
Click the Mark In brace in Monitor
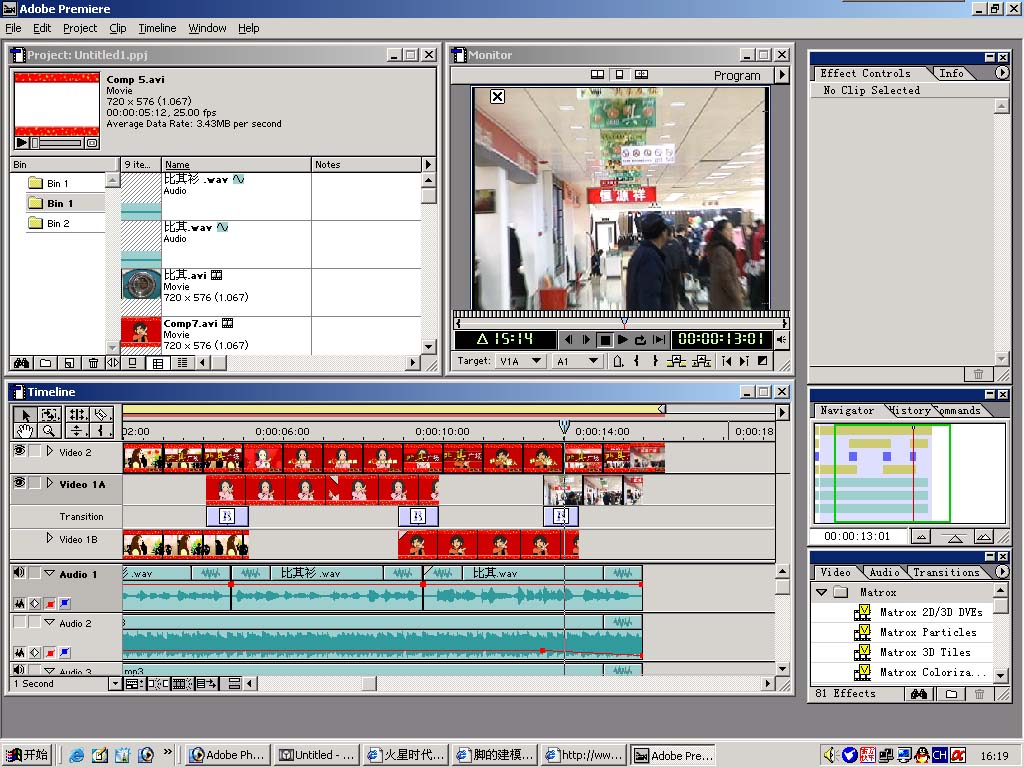[636, 360]
